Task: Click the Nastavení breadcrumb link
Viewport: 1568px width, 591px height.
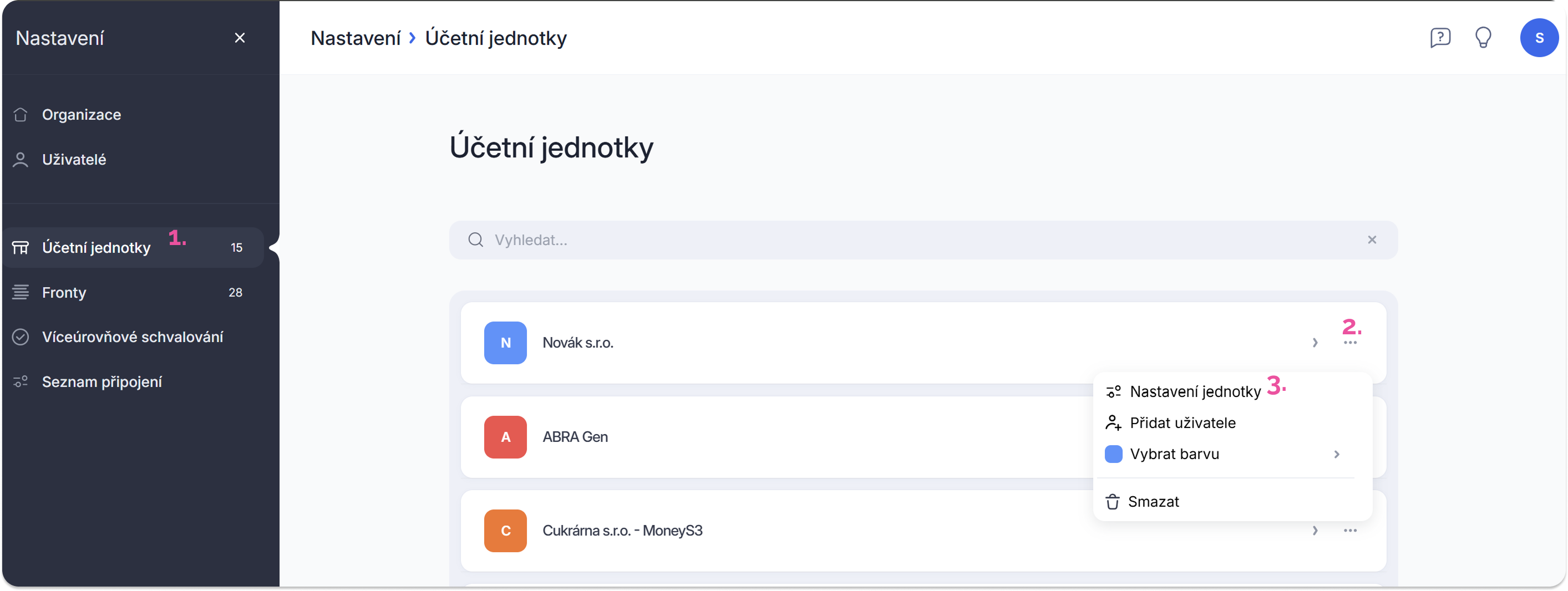Action: [x=356, y=38]
